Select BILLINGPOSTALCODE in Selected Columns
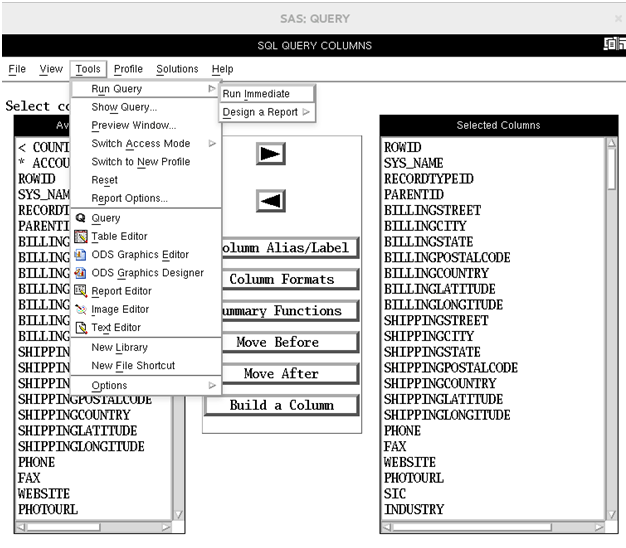Screen dimensions: 626x548 point(447,257)
